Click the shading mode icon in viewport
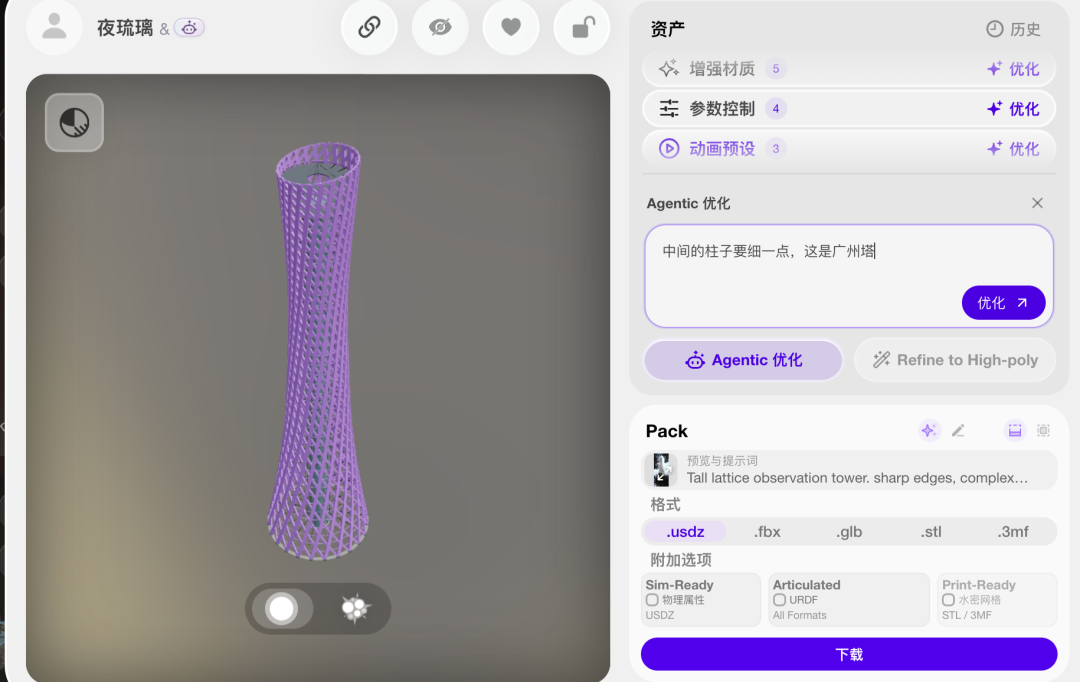The height and width of the screenshot is (682, 1080). 74,123
